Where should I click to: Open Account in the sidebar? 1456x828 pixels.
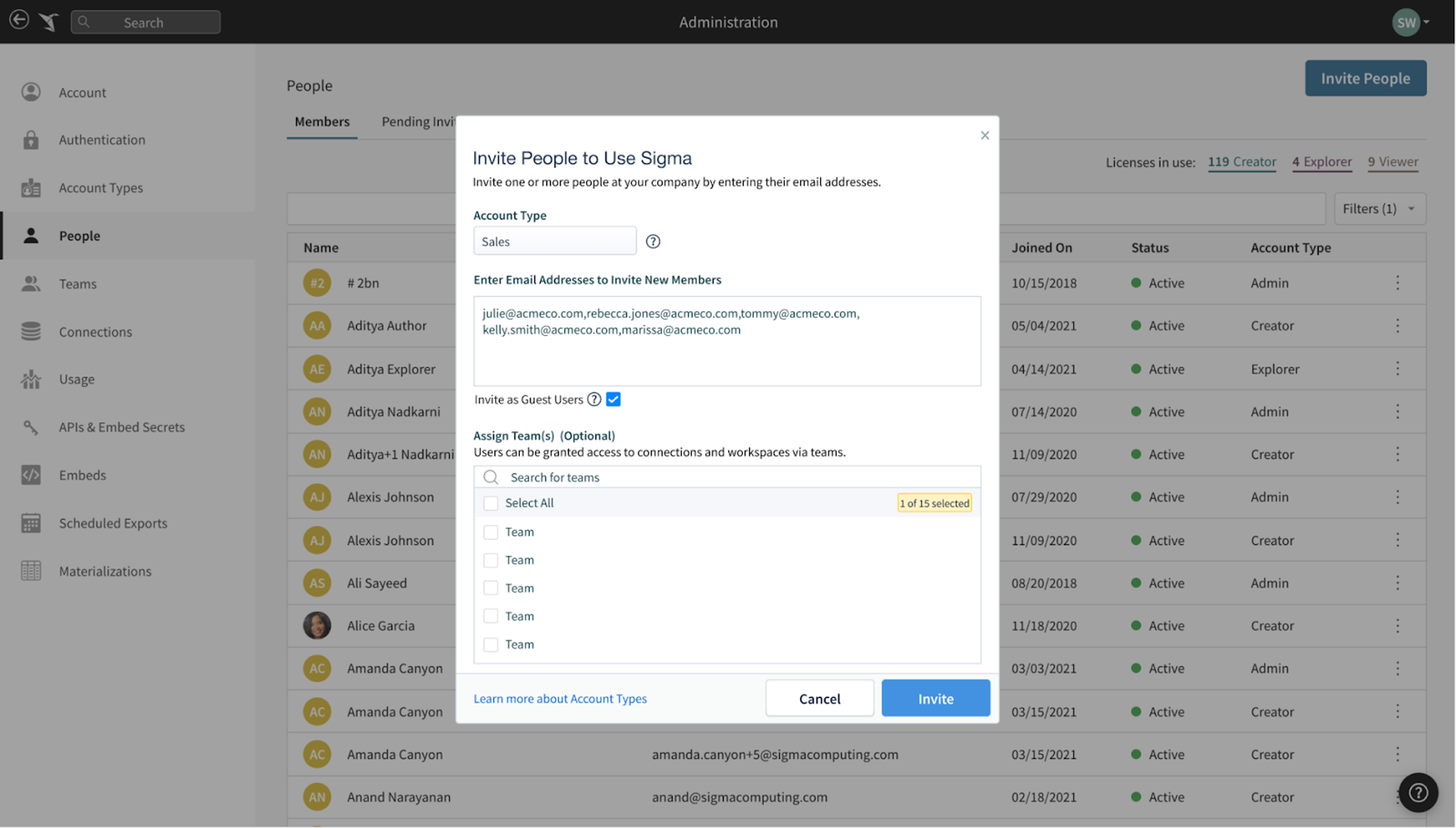[x=83, y=93]
